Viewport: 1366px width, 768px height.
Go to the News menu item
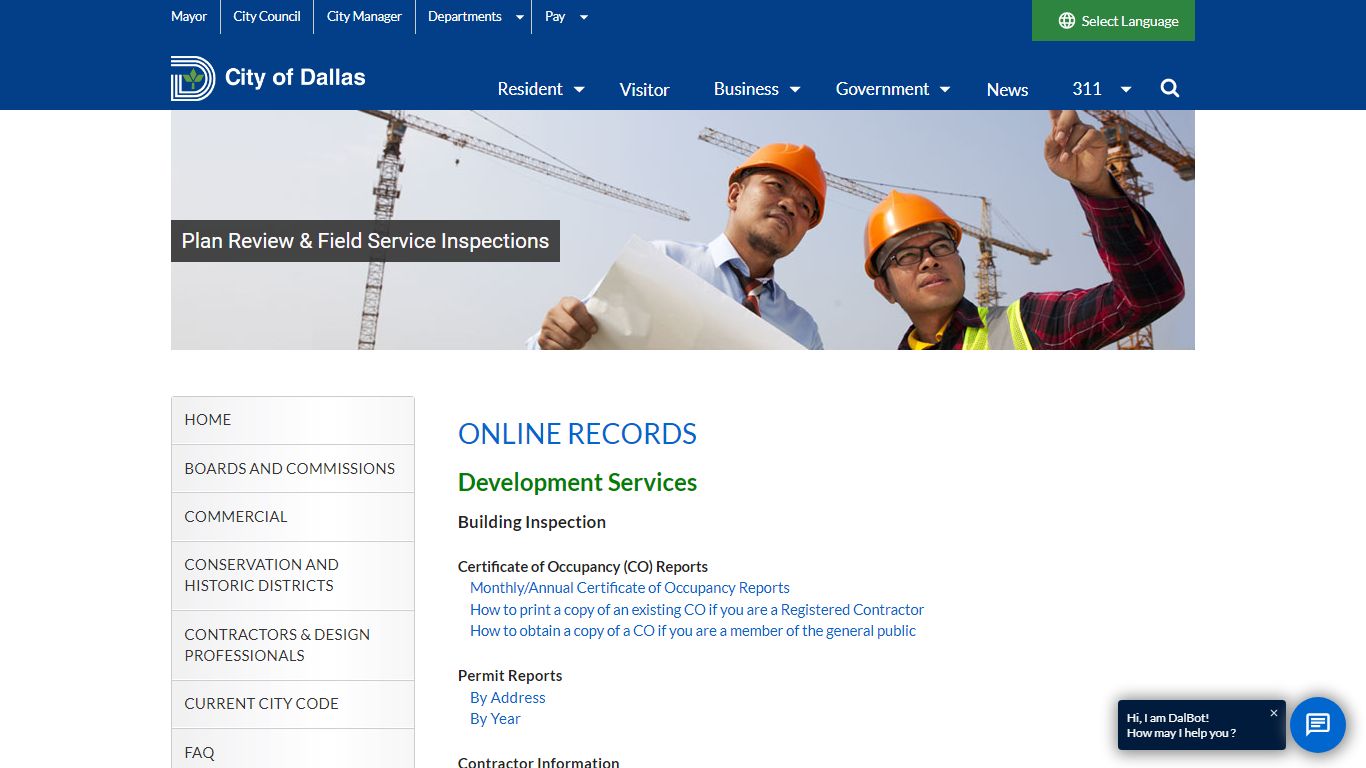tap(1007, 90)
